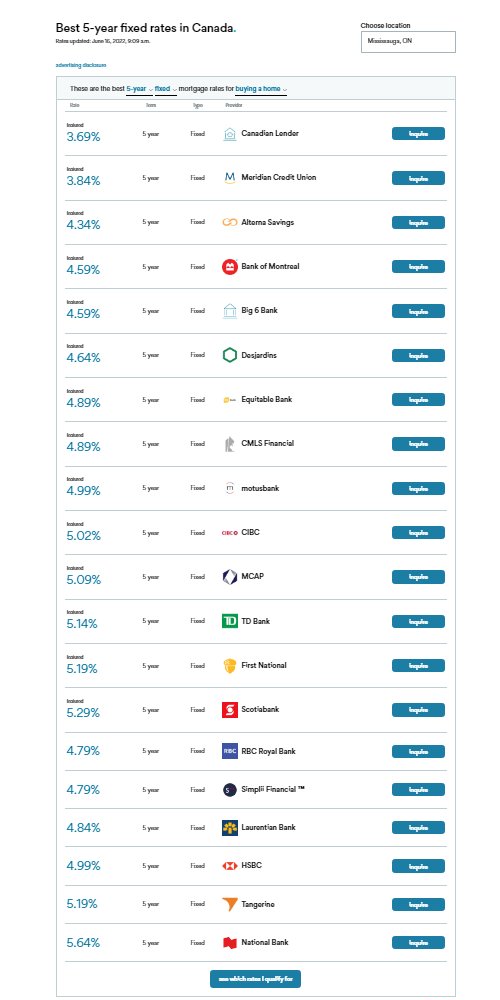Viewport: 500px width, 1000px height.
Task: Click the Alterna Savings provider name
Action: pos(268,222)
